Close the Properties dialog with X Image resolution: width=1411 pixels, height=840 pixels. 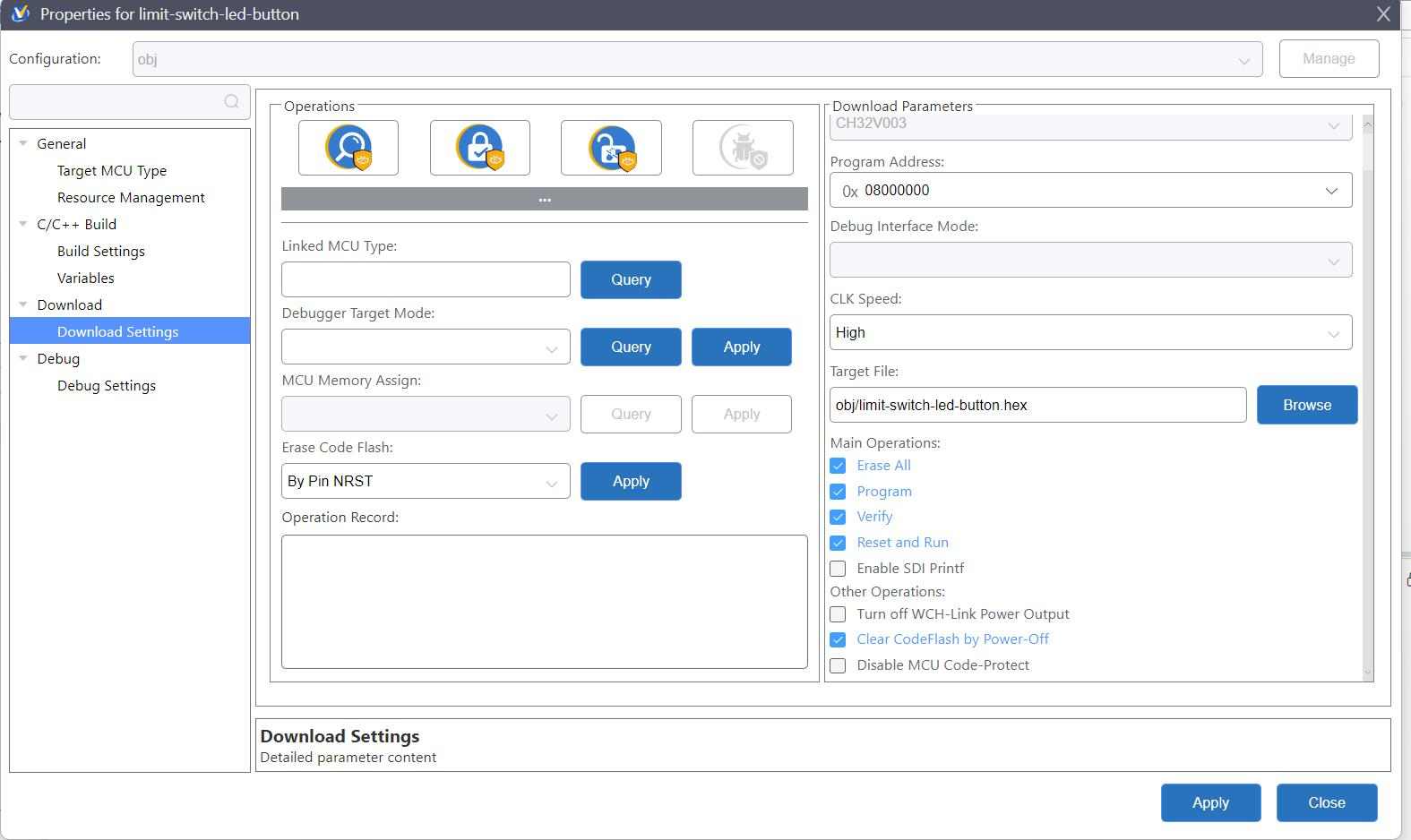pos(1384,14)
